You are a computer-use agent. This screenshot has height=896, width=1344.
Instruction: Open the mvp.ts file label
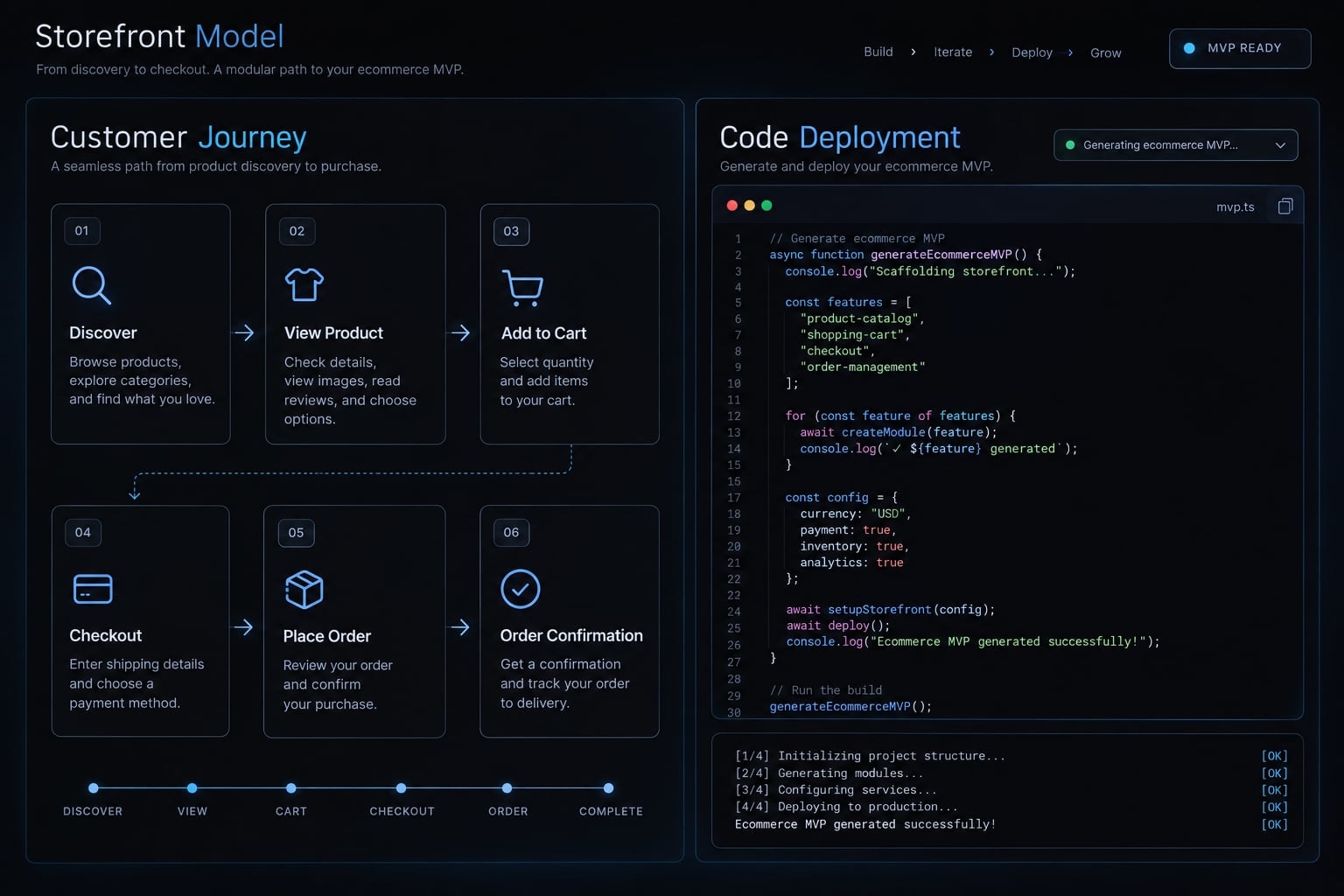(1235, 207)
